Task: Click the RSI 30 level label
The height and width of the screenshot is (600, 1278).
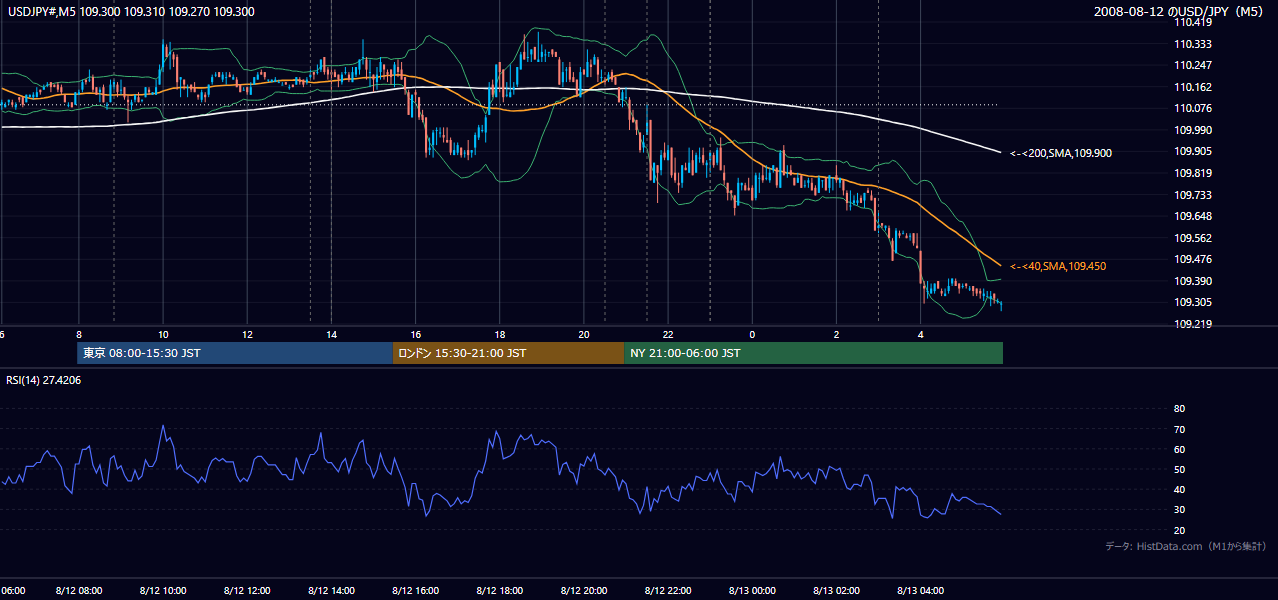Action: tap(1179, 509)
